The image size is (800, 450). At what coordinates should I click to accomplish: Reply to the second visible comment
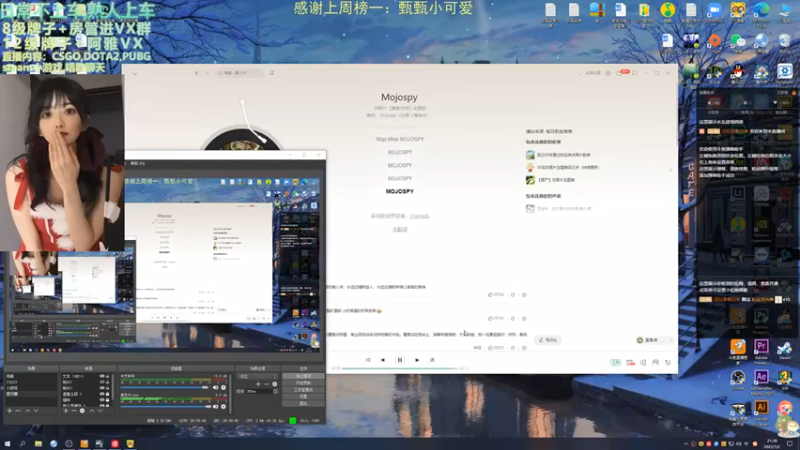524,318
